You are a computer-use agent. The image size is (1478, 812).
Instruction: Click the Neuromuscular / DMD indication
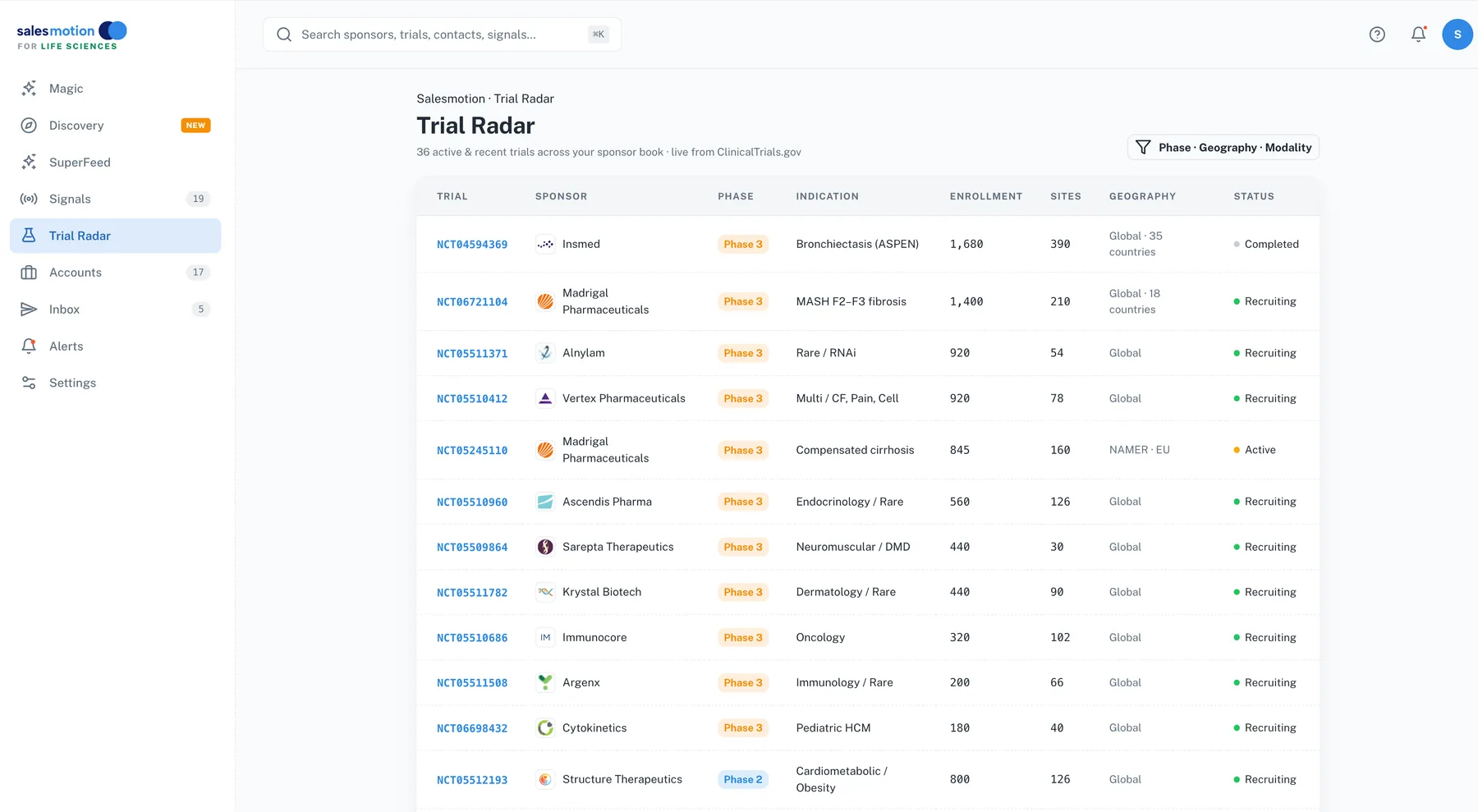[x=853, y=547]
